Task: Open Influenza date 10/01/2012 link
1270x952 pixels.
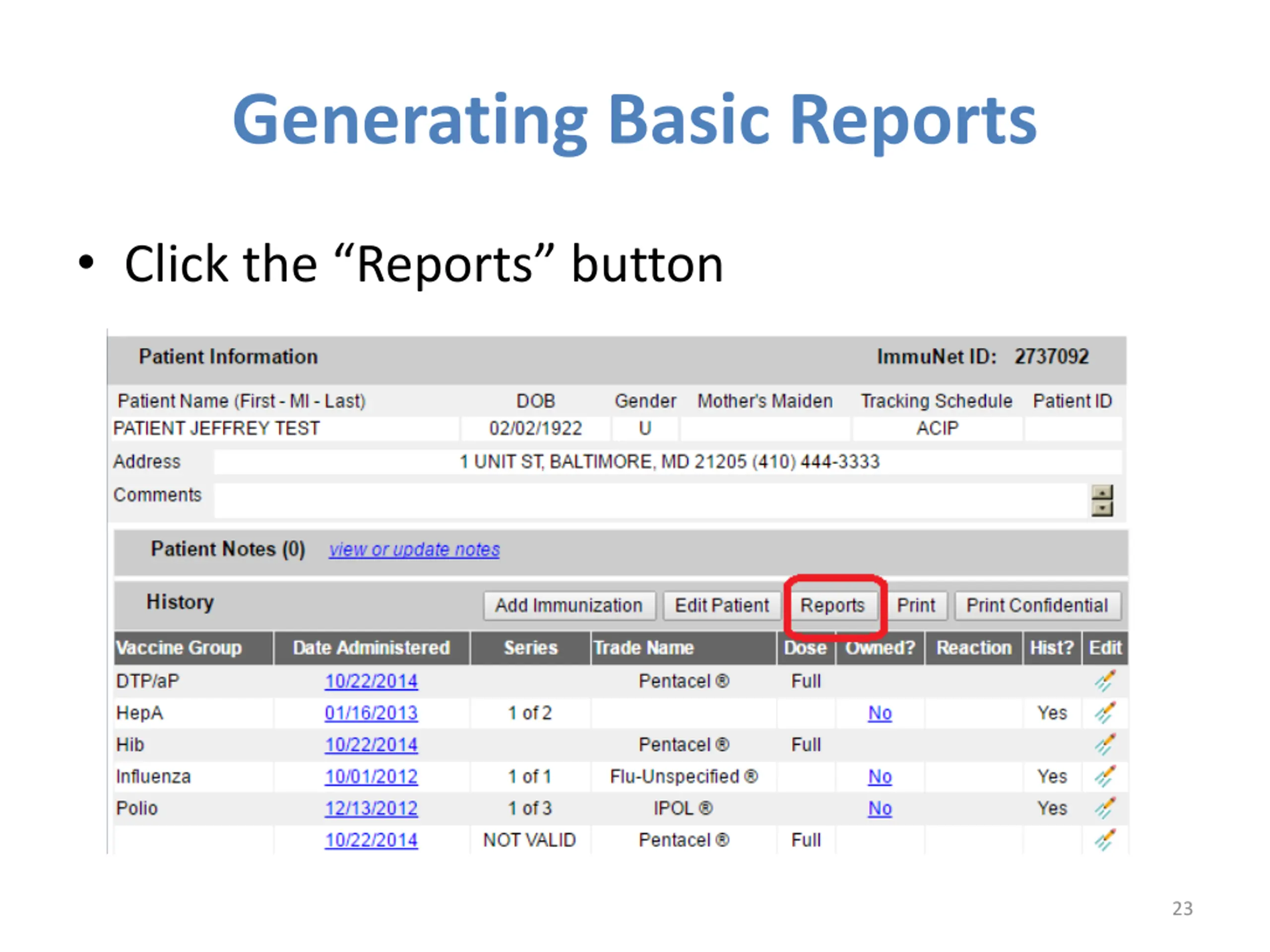Action: (372, 777)
